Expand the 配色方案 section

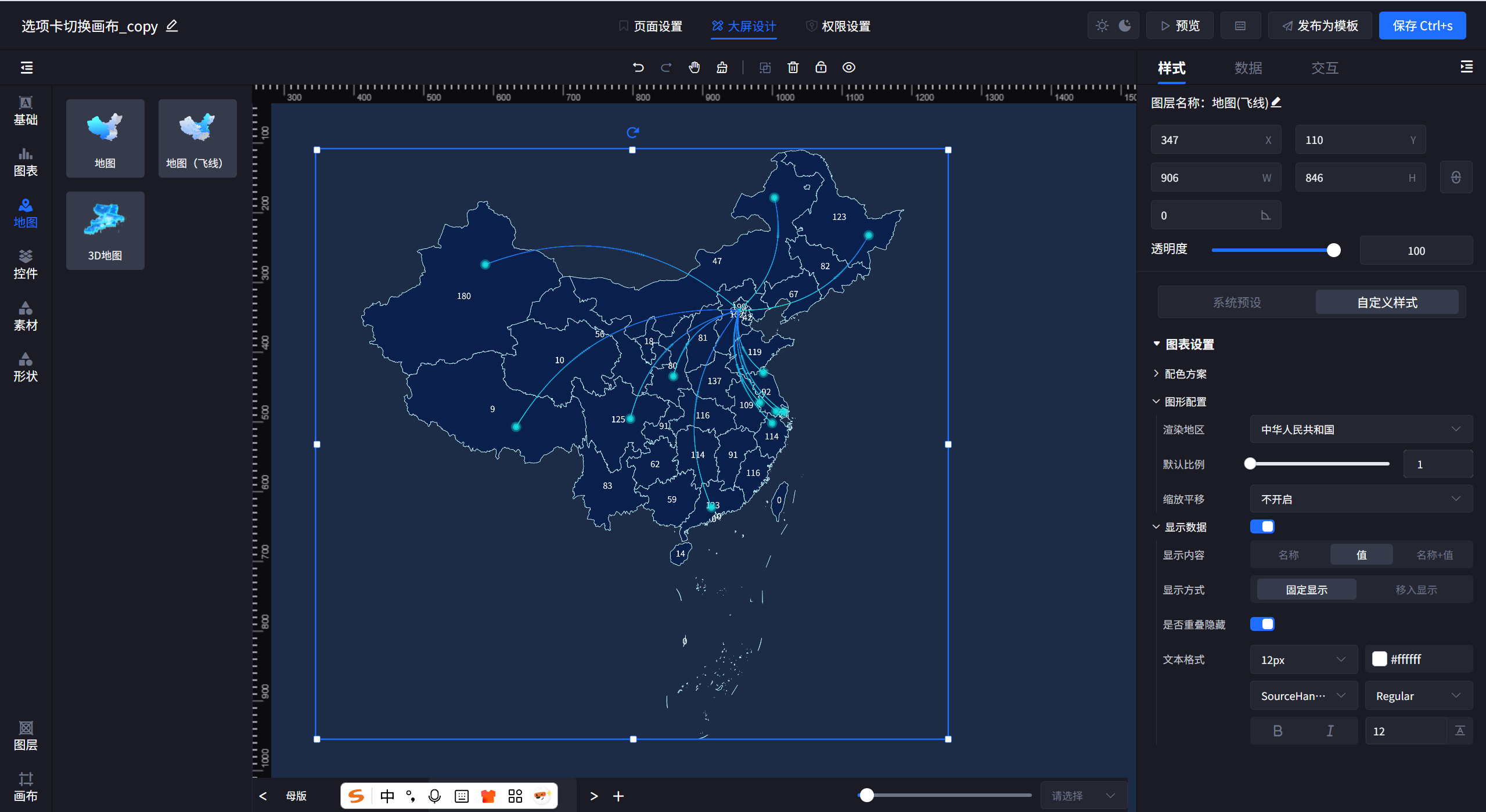pos(1185,374)
